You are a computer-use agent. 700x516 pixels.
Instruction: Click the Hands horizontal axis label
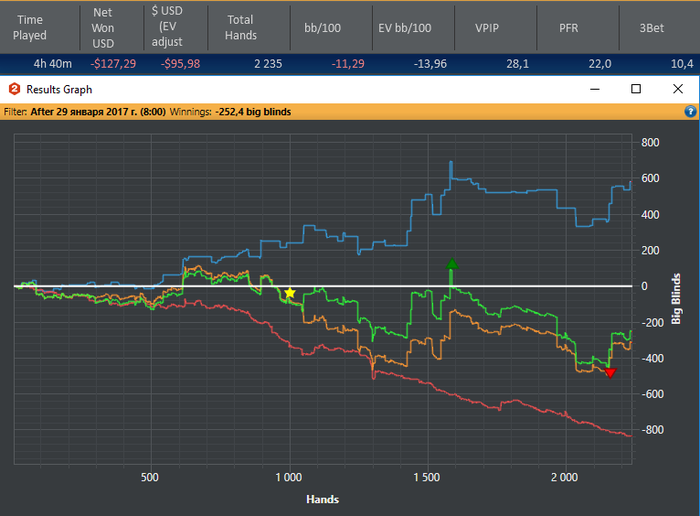coord(322,499)
